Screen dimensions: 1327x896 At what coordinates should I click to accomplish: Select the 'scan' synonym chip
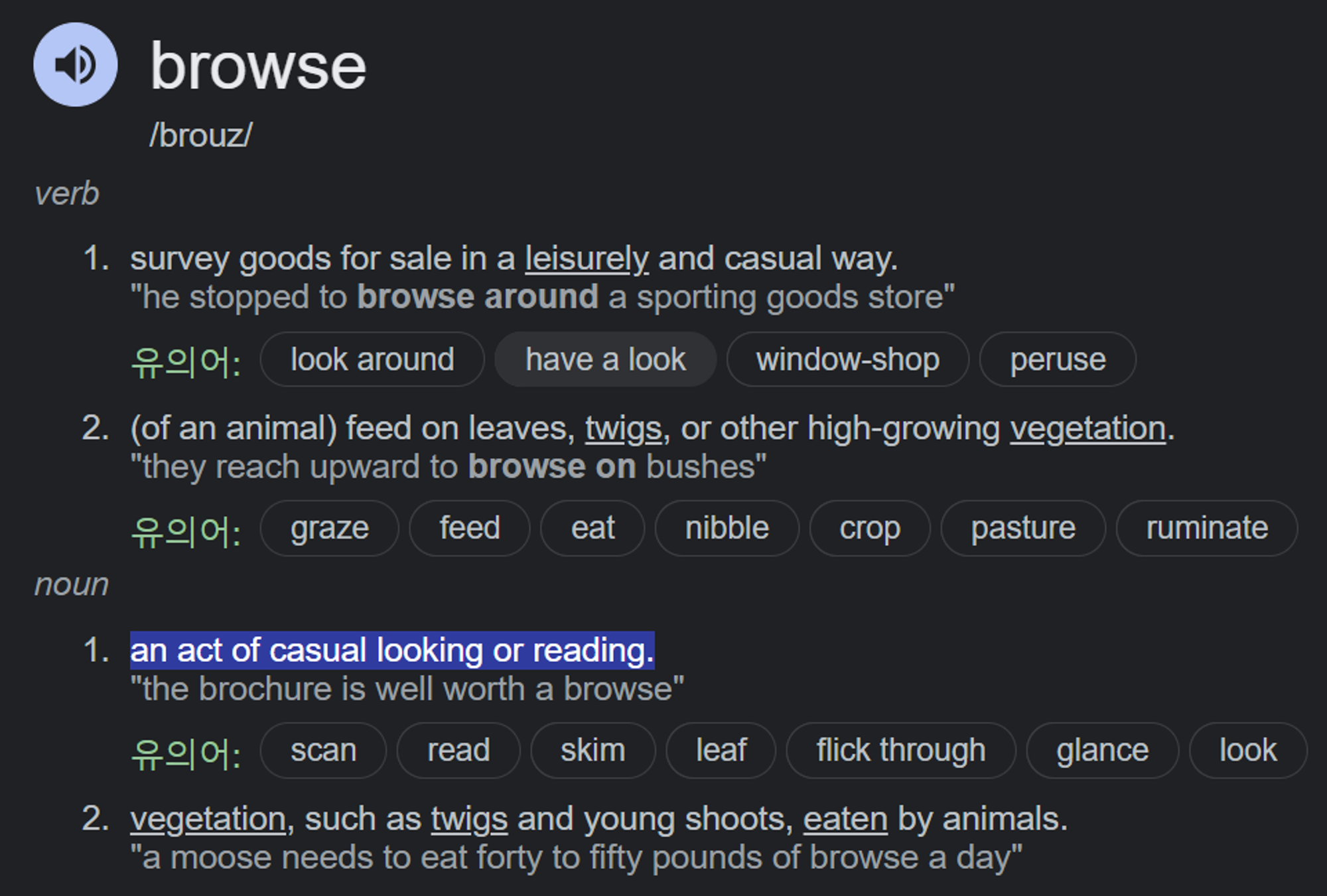323,751
